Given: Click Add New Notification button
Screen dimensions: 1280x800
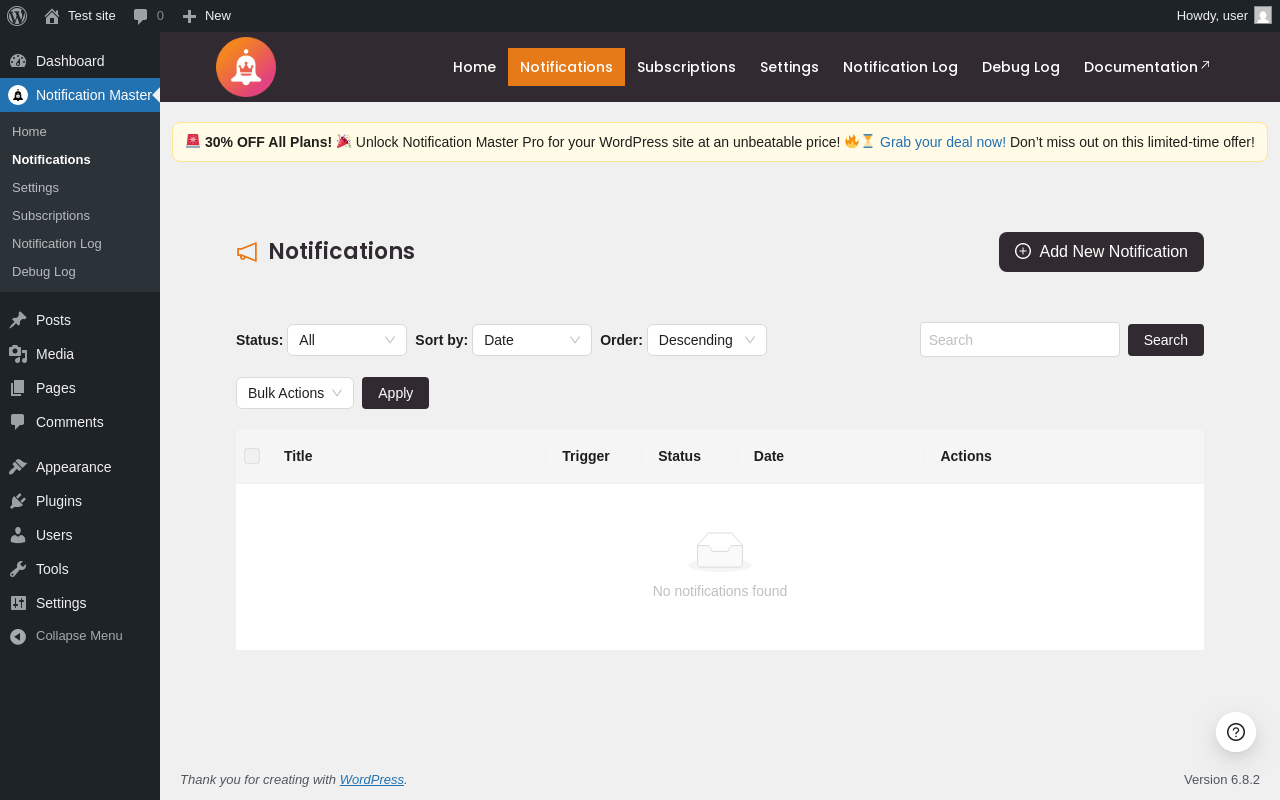Looking at the screenshot, I should [x=1101, y=252].
